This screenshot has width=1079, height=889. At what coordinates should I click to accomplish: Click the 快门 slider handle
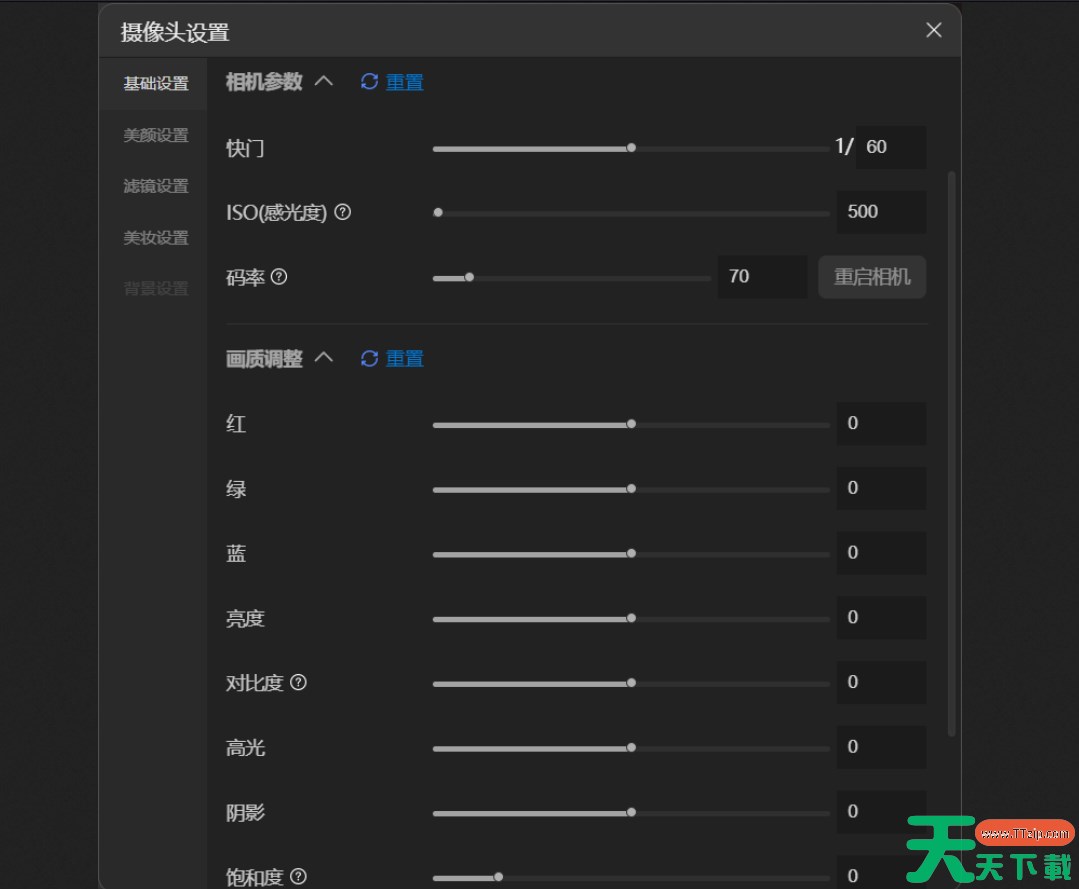(631, 147)
